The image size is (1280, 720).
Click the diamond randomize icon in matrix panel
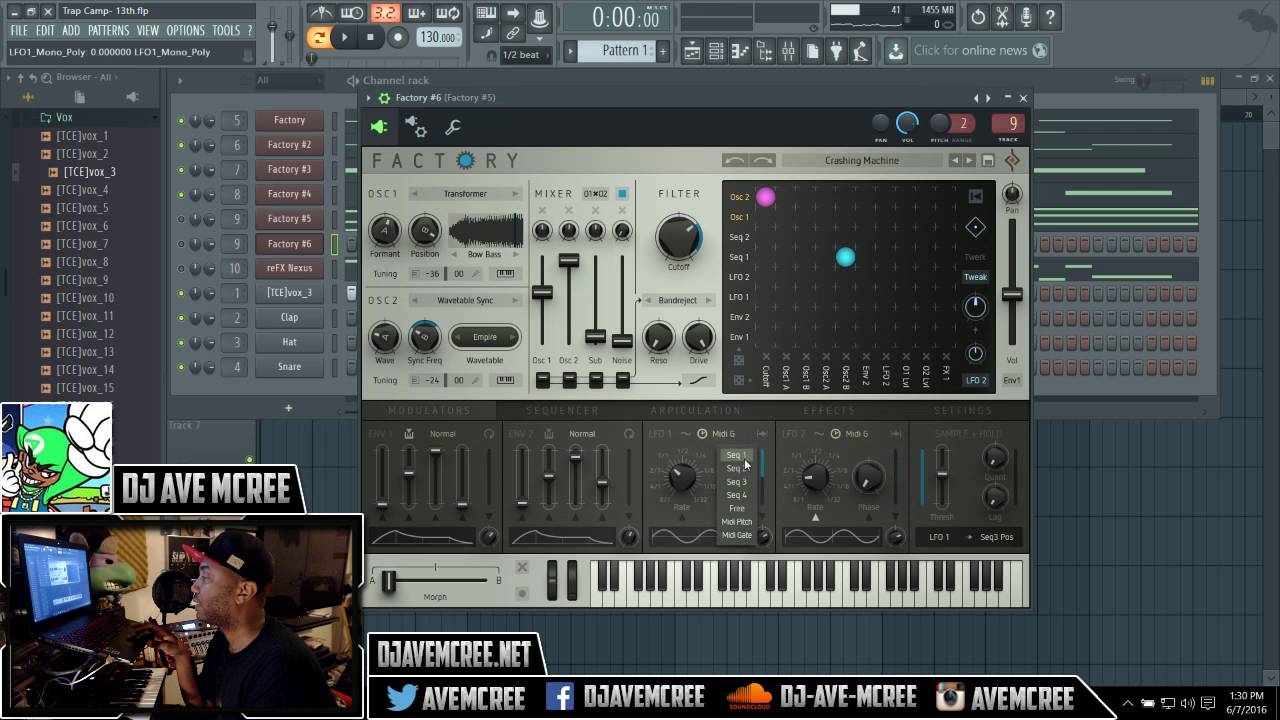click(975, 228)
